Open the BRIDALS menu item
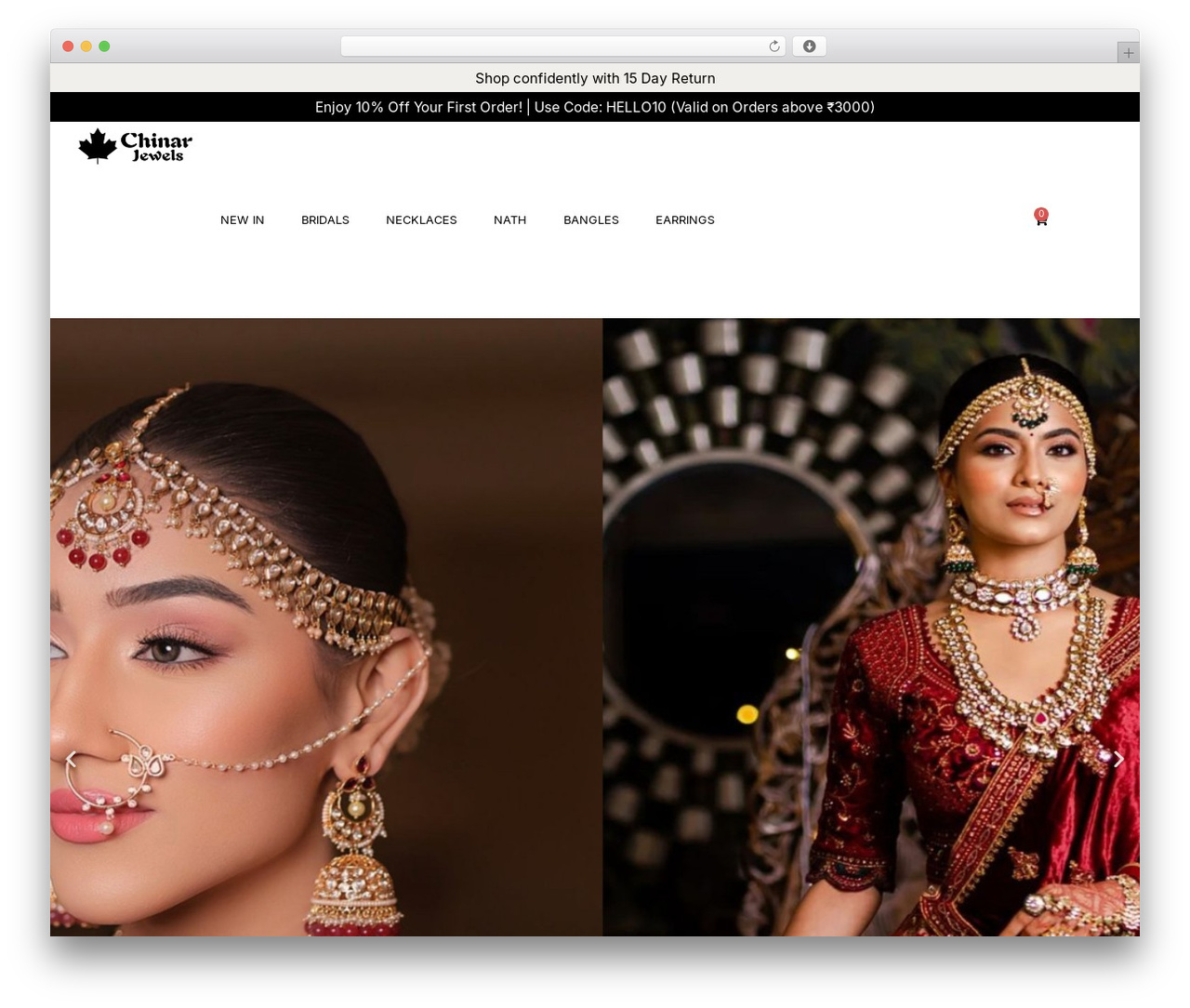Image resolution: width=1190 pixels, height=1008 pixels. point(325,220)
